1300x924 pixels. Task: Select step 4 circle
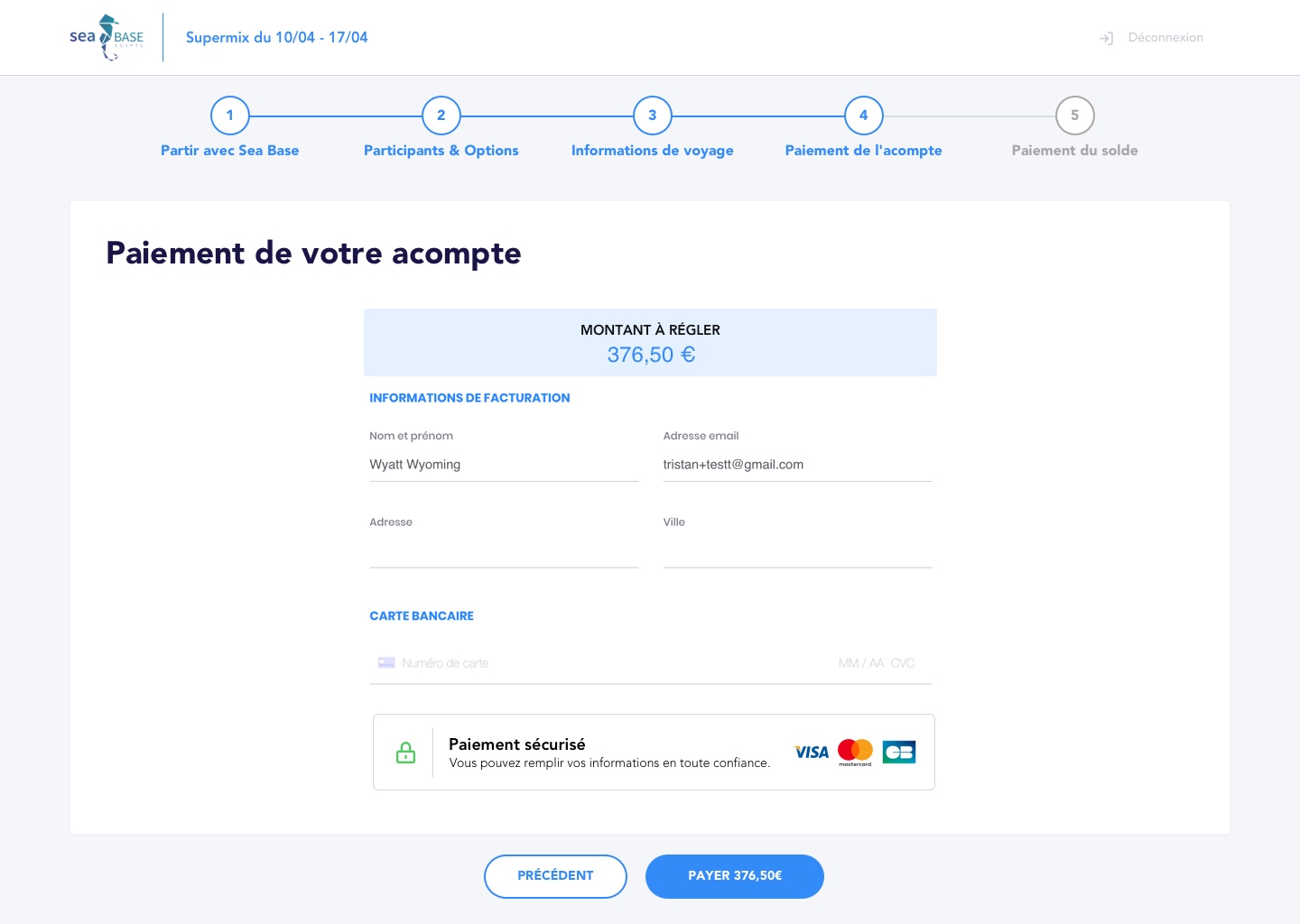(864, 115)
